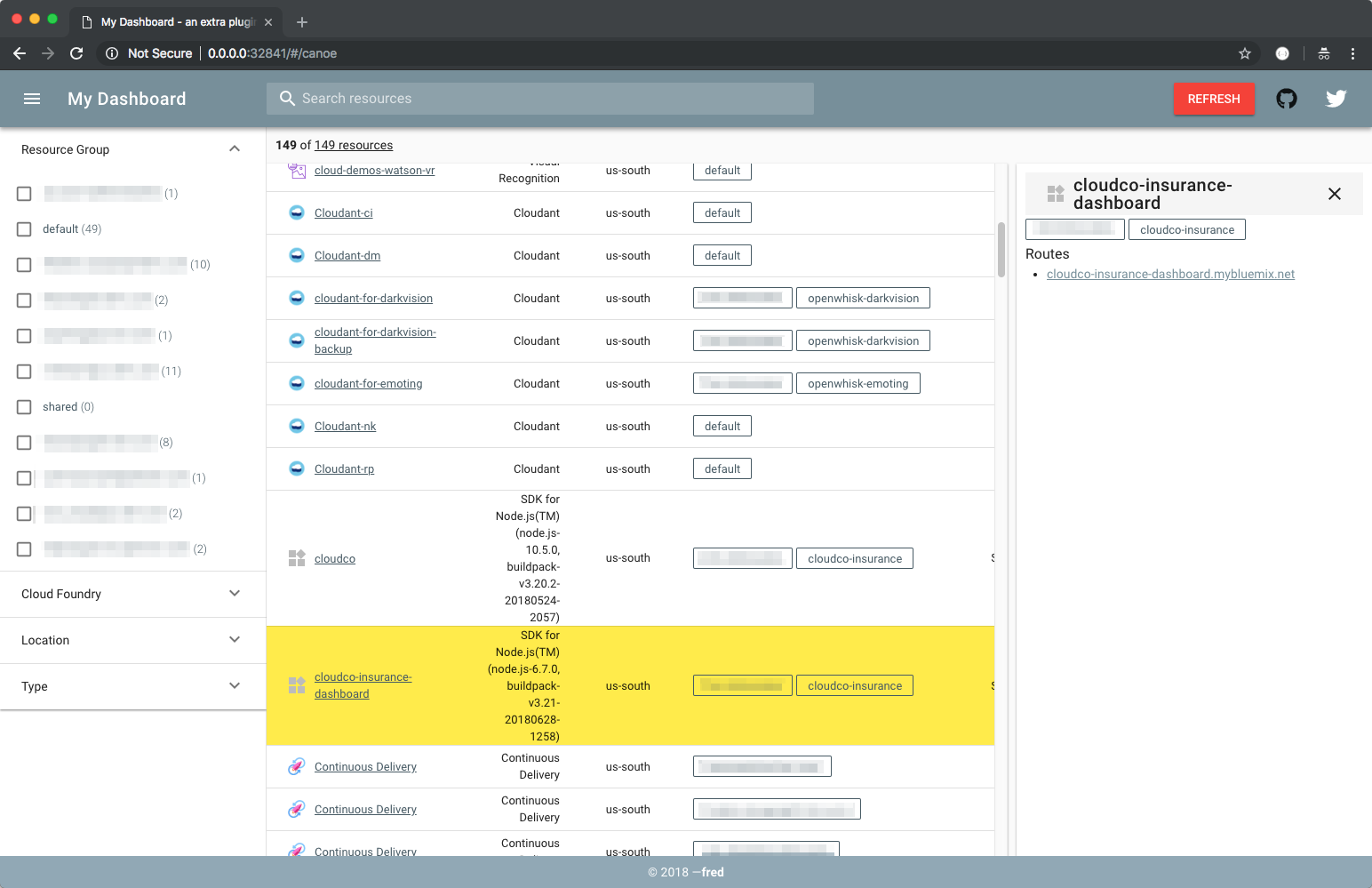1372x888 pixels.
Task: Open the browser three-dot menu
Action: [x=1352, y=53]
